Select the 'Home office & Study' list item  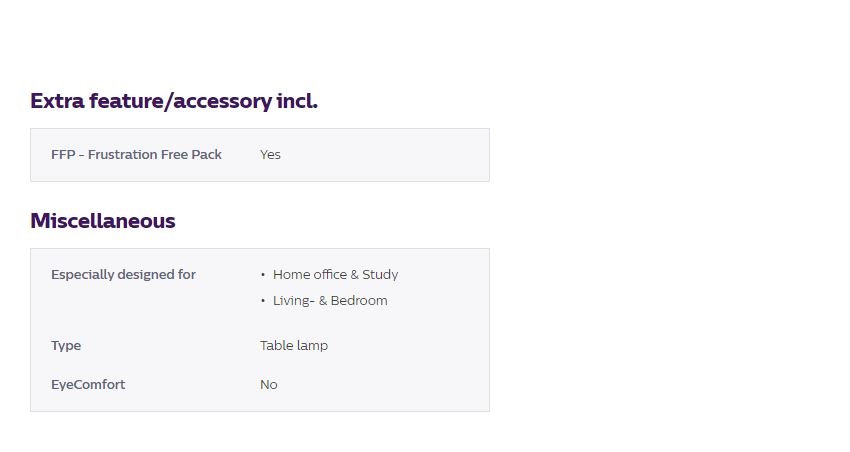[335, 275]
